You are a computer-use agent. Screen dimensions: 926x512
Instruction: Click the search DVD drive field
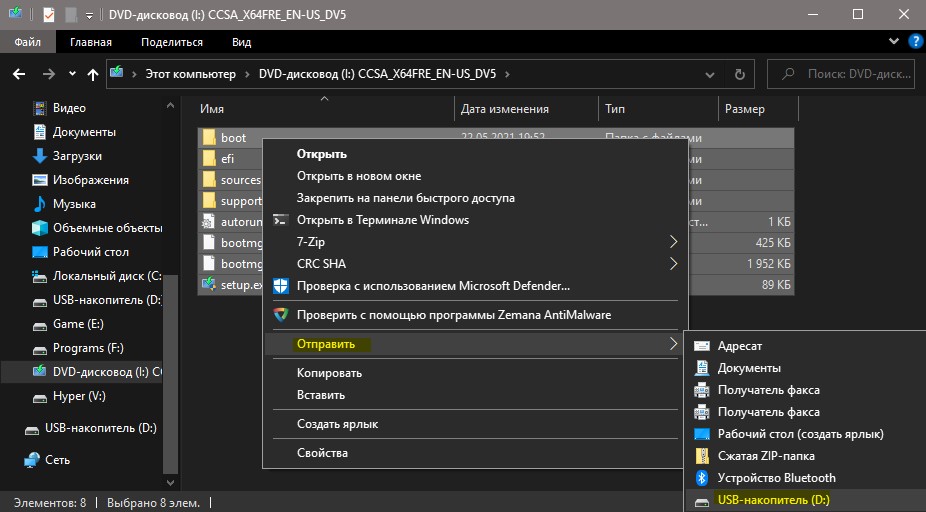(840, 74)
